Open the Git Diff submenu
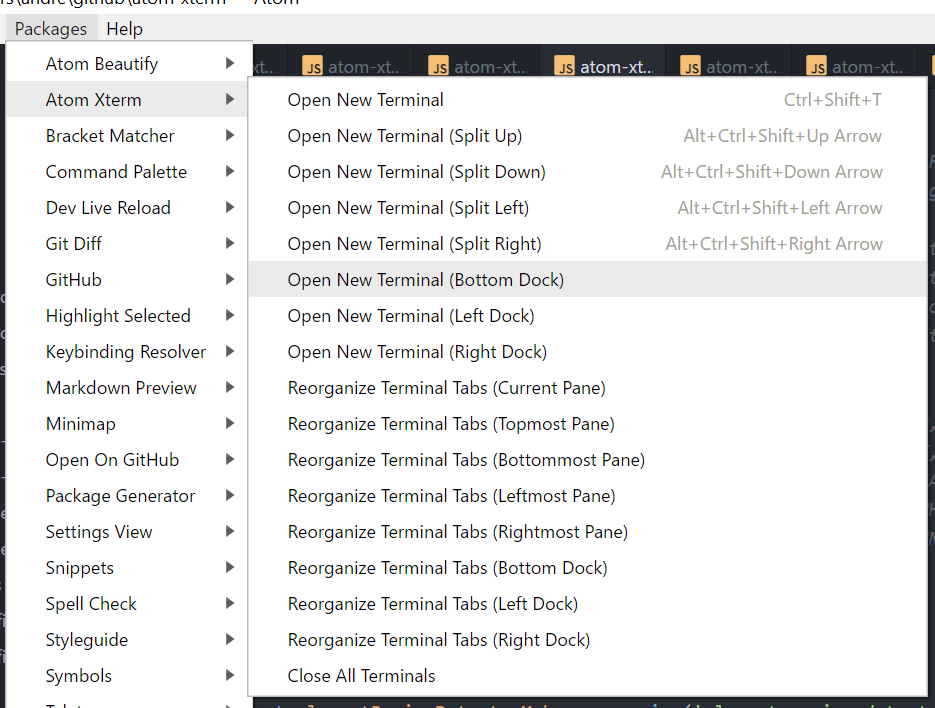 coord(126,244)
